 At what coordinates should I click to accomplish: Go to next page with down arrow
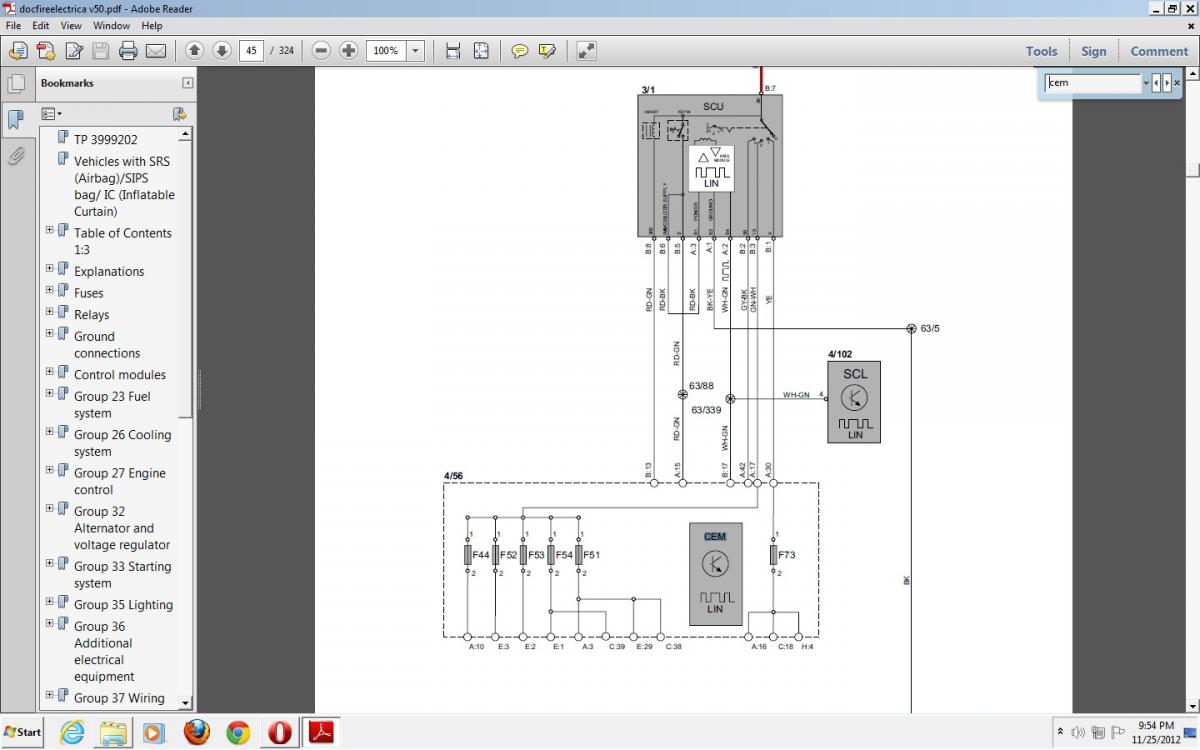221,50
